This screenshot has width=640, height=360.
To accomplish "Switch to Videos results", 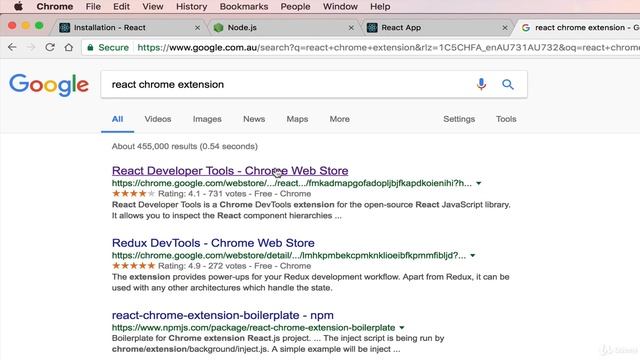I will click(x=158, y=119).
